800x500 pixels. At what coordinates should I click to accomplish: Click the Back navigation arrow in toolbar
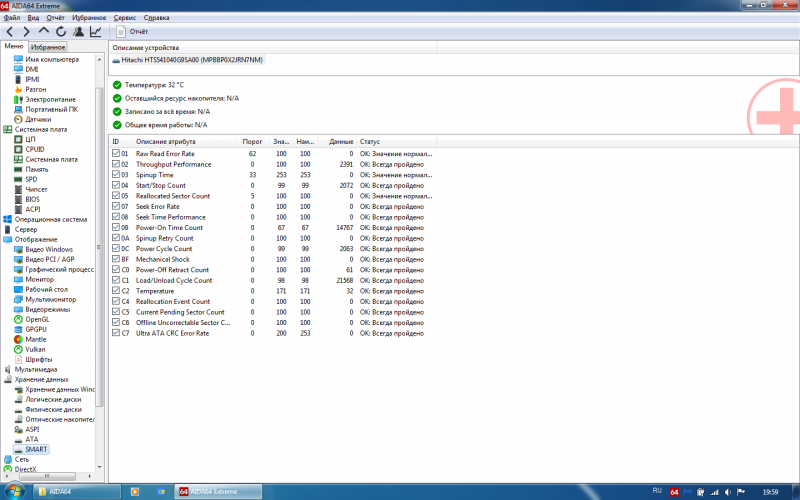tap(9, 32)
